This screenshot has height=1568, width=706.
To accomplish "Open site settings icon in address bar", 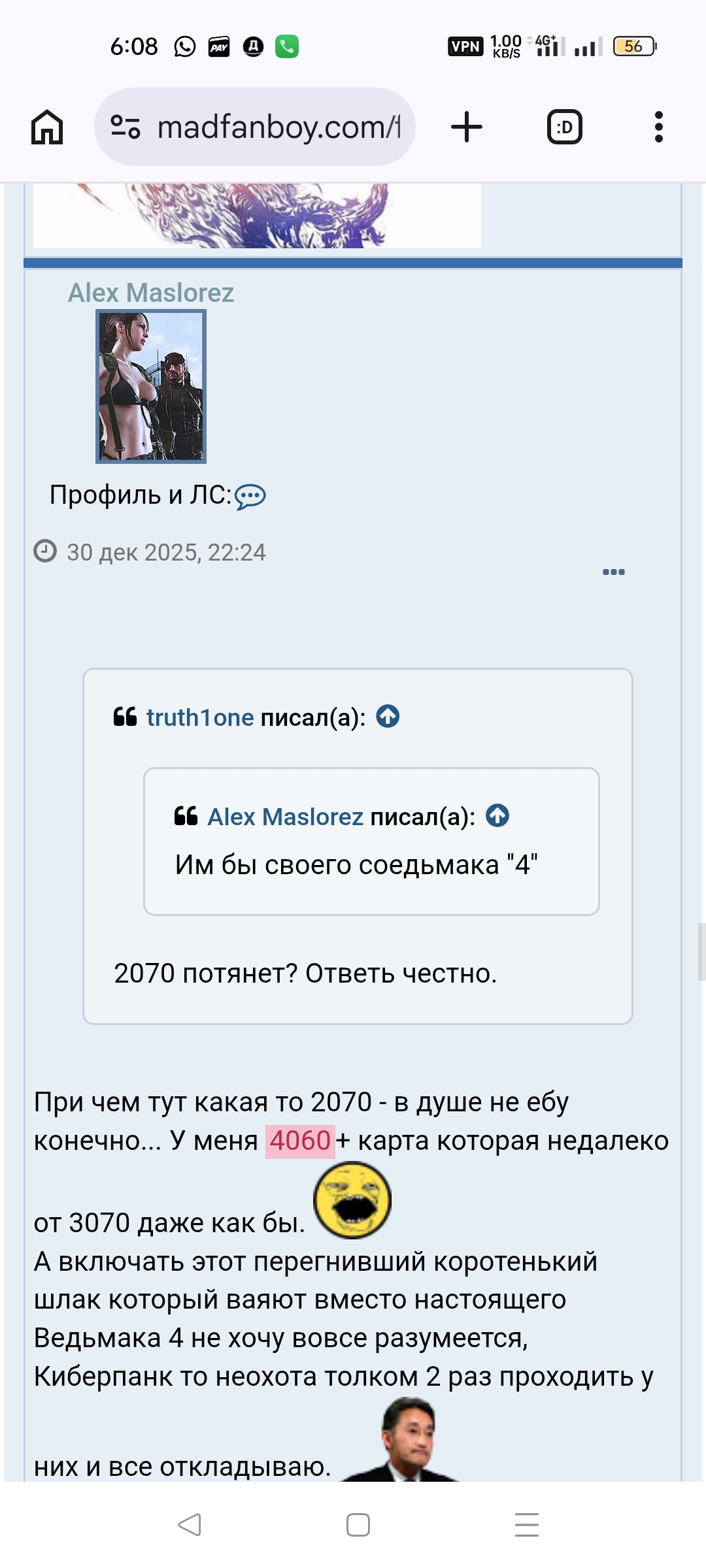I will pyautogui.click(x=126, y=127).
